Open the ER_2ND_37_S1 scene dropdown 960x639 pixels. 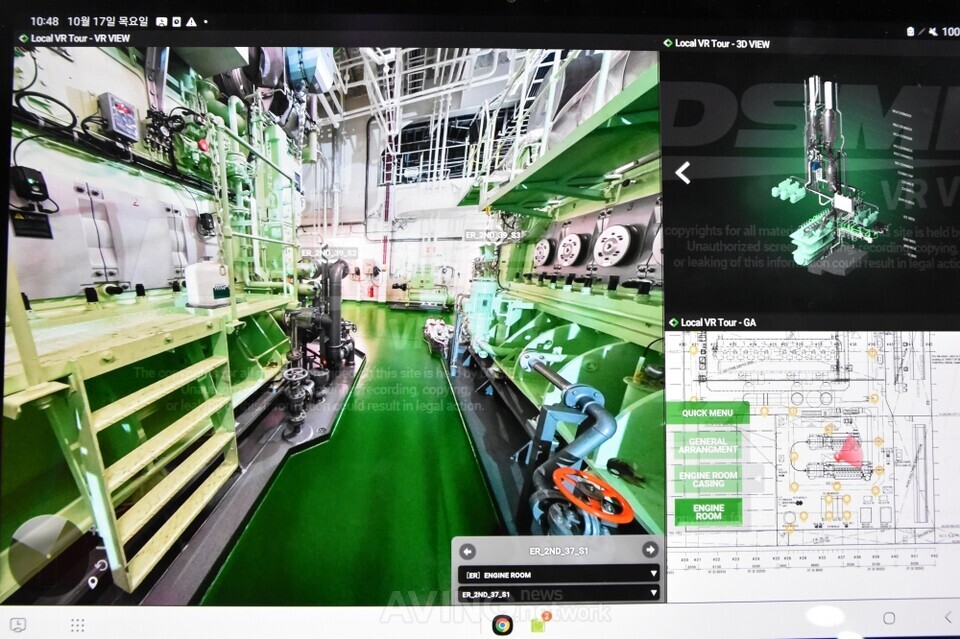click(x=558, y=594)
